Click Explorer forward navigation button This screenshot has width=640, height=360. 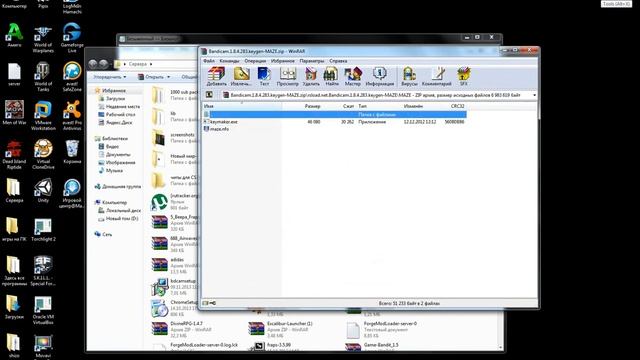tap(103, 64)
